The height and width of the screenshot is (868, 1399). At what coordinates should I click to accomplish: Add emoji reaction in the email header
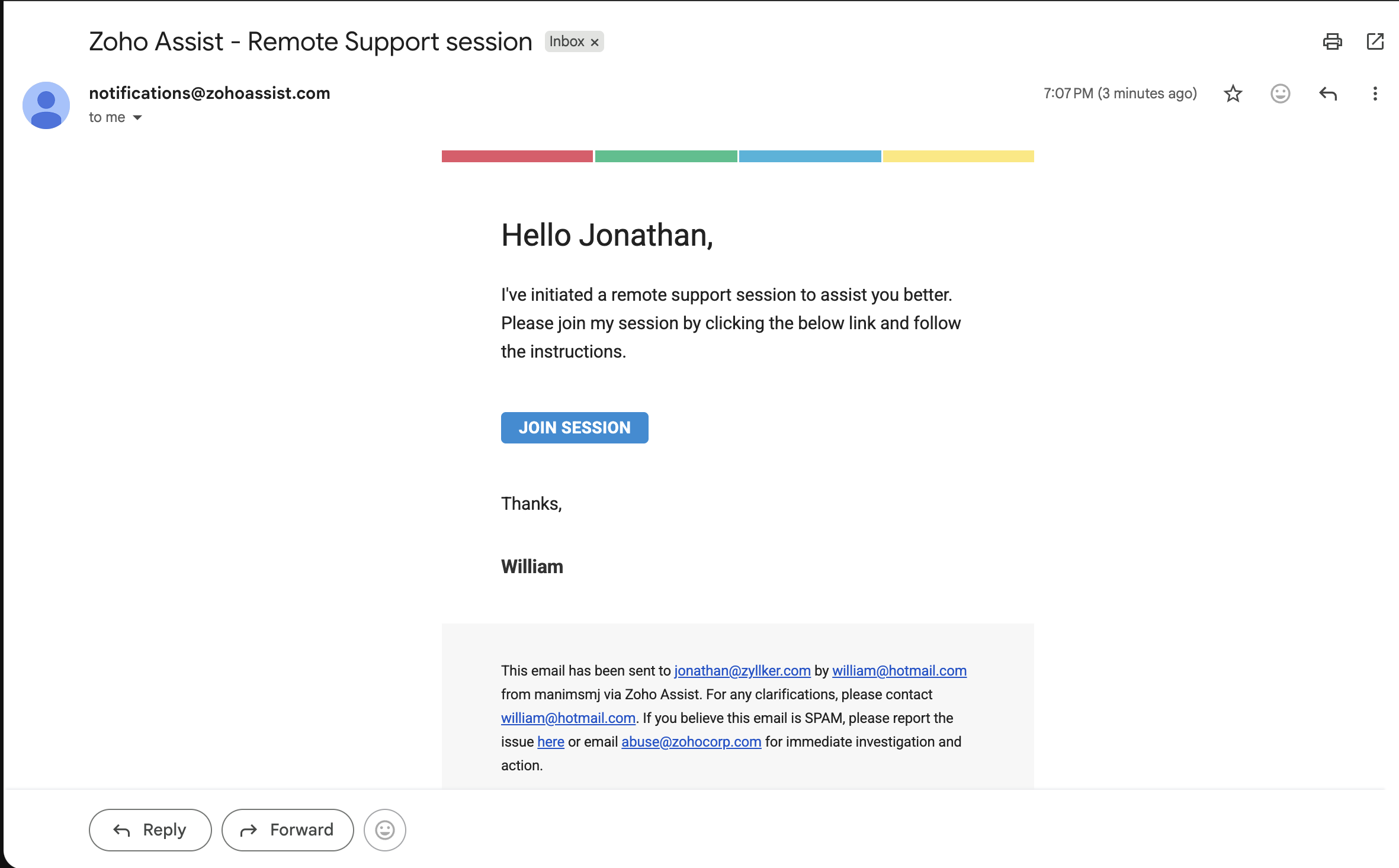[1280, 94]
